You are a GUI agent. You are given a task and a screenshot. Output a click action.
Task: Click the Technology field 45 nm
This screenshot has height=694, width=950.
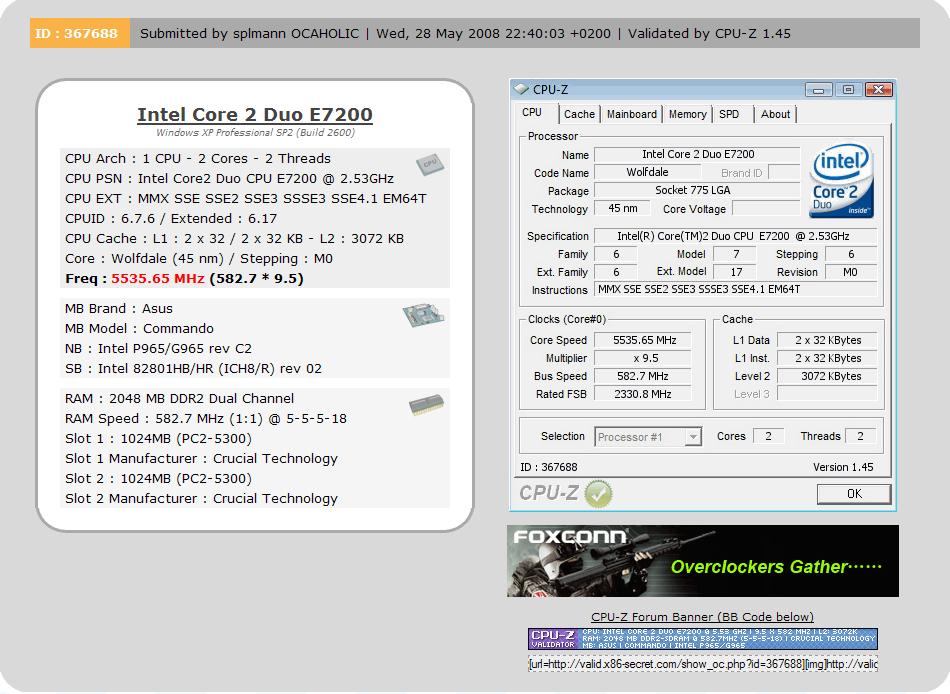[x=623, y=209]
